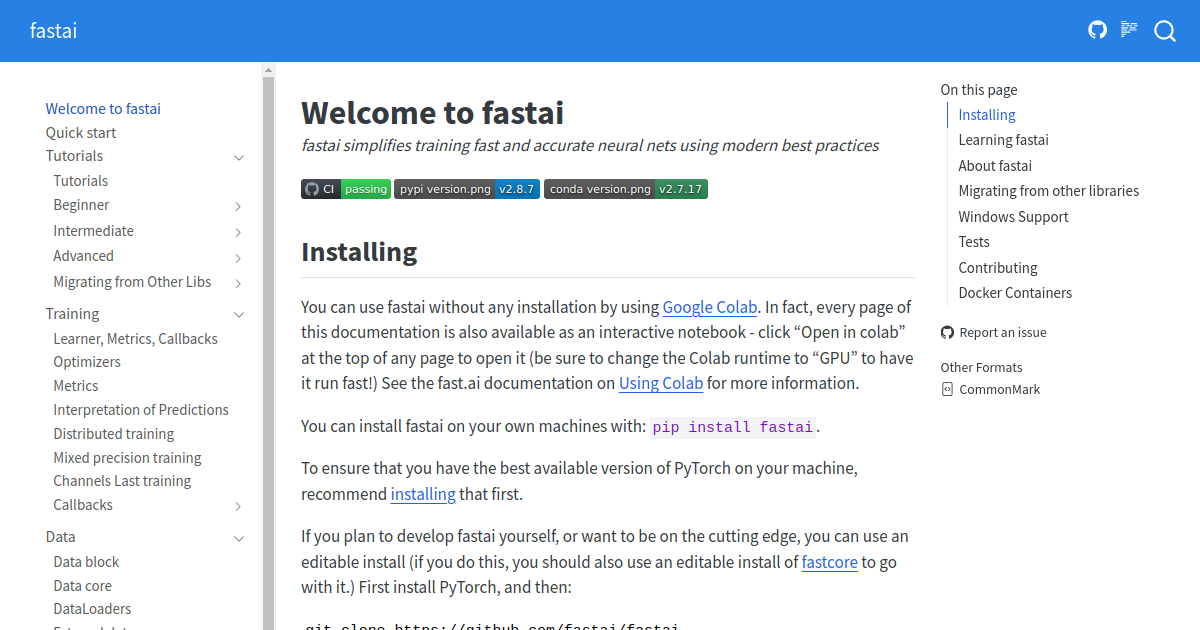Click GitHub icon beside Report an issue
This screenshot has width=1200, height=630.
pos(948,332)
